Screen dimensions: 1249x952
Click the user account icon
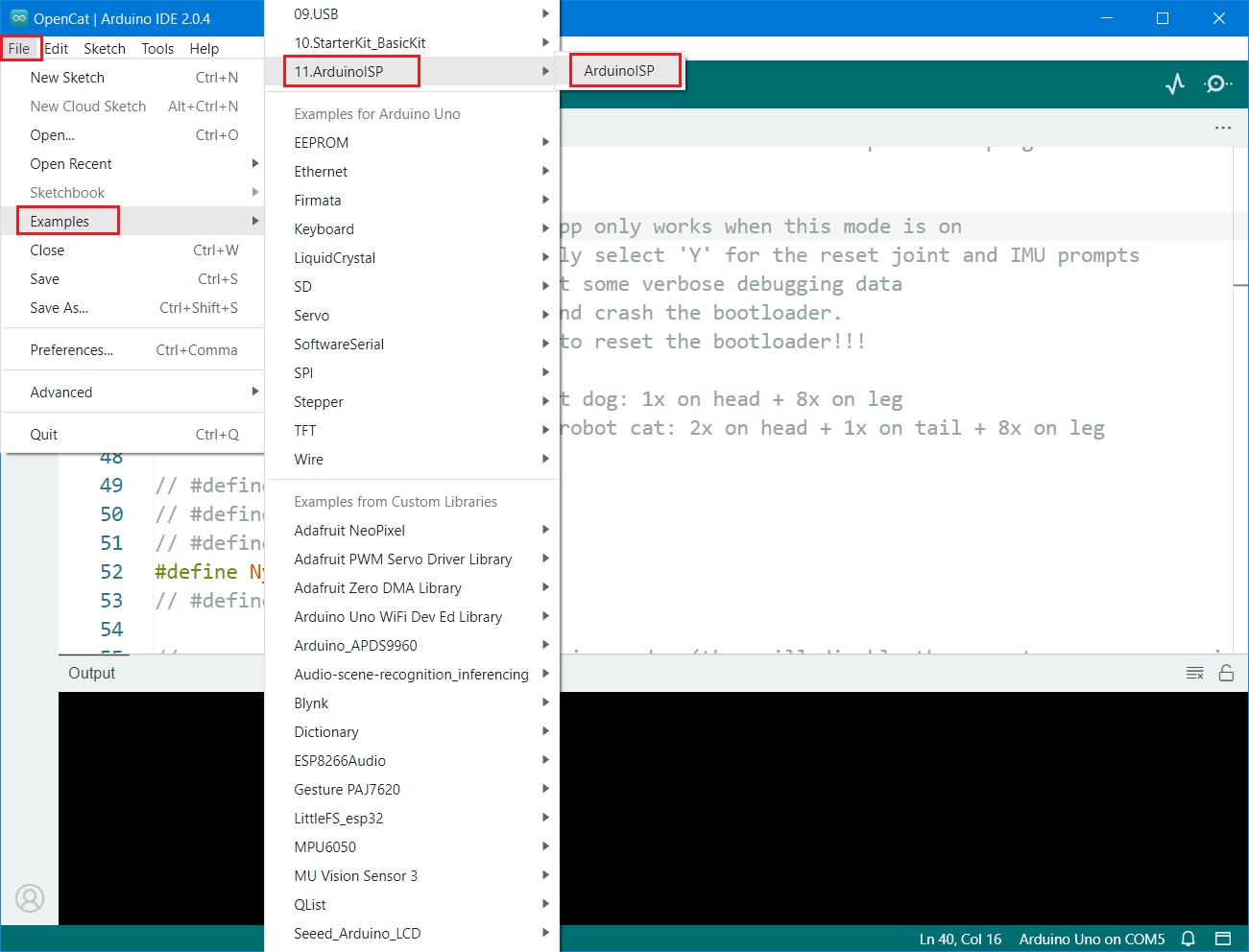click(x=30, y=898)
